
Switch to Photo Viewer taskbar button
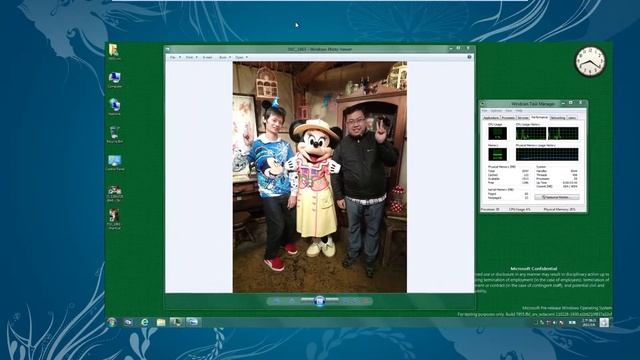[193, 322]
